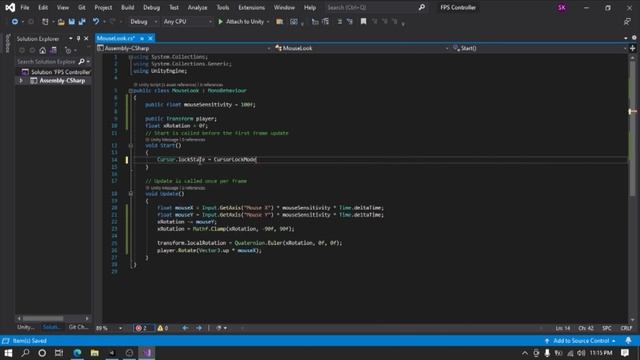Click the Solution Explorer Home icon
Screen dimensions: 640x360
42,50
